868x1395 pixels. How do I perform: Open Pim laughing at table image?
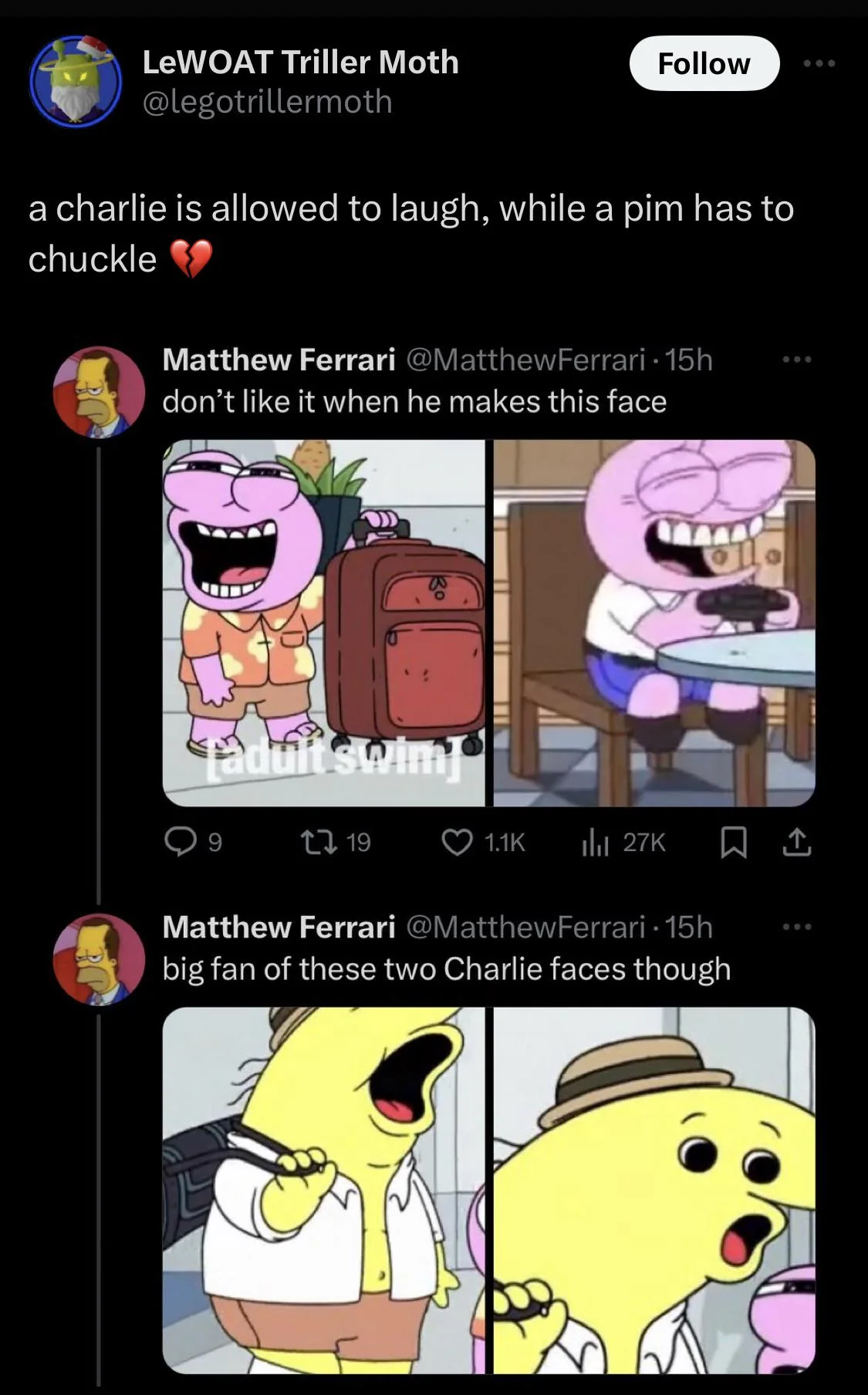(x=654, y=623)
